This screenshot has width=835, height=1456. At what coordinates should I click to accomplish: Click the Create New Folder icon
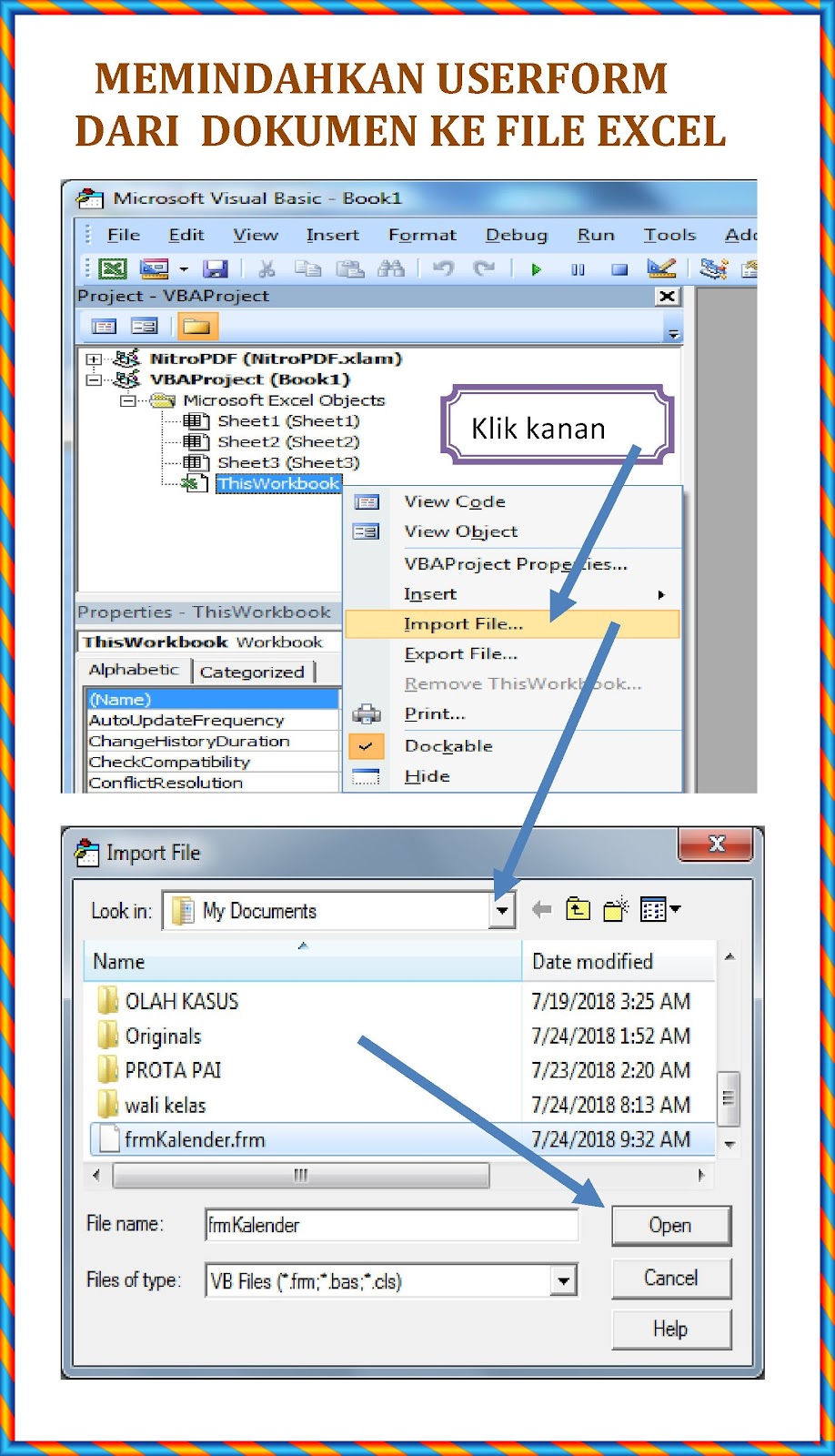coord(616,909)
